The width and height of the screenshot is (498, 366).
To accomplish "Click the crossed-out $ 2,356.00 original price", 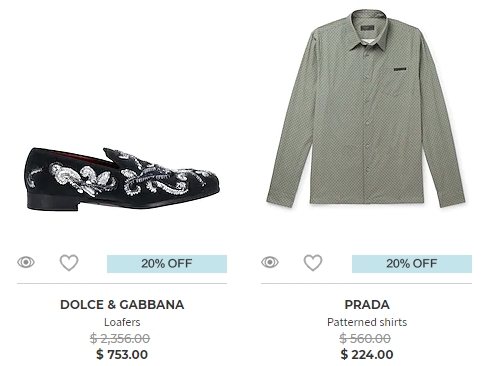I will [120, 338].
